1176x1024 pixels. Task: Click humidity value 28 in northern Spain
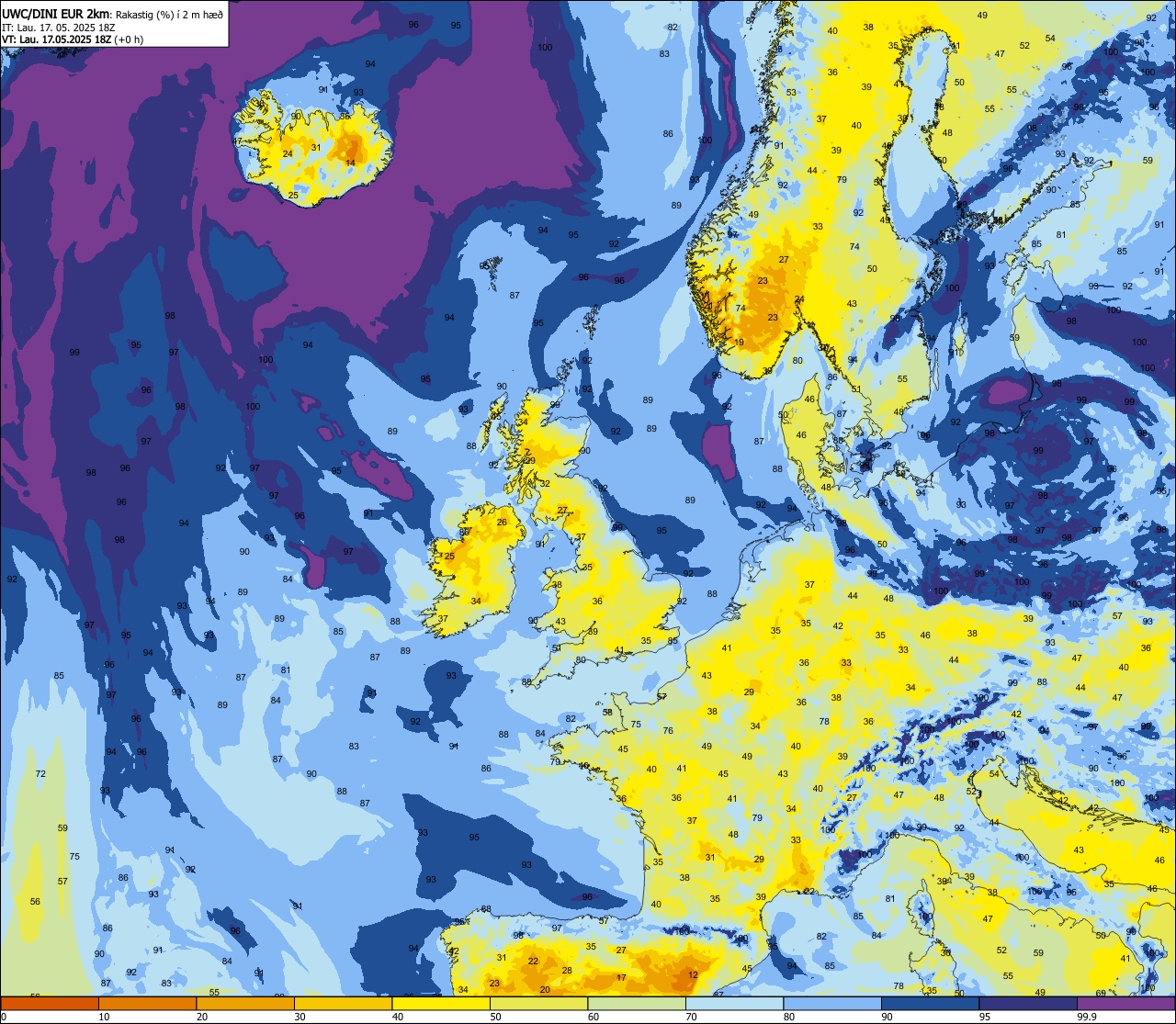coord(567,971)
